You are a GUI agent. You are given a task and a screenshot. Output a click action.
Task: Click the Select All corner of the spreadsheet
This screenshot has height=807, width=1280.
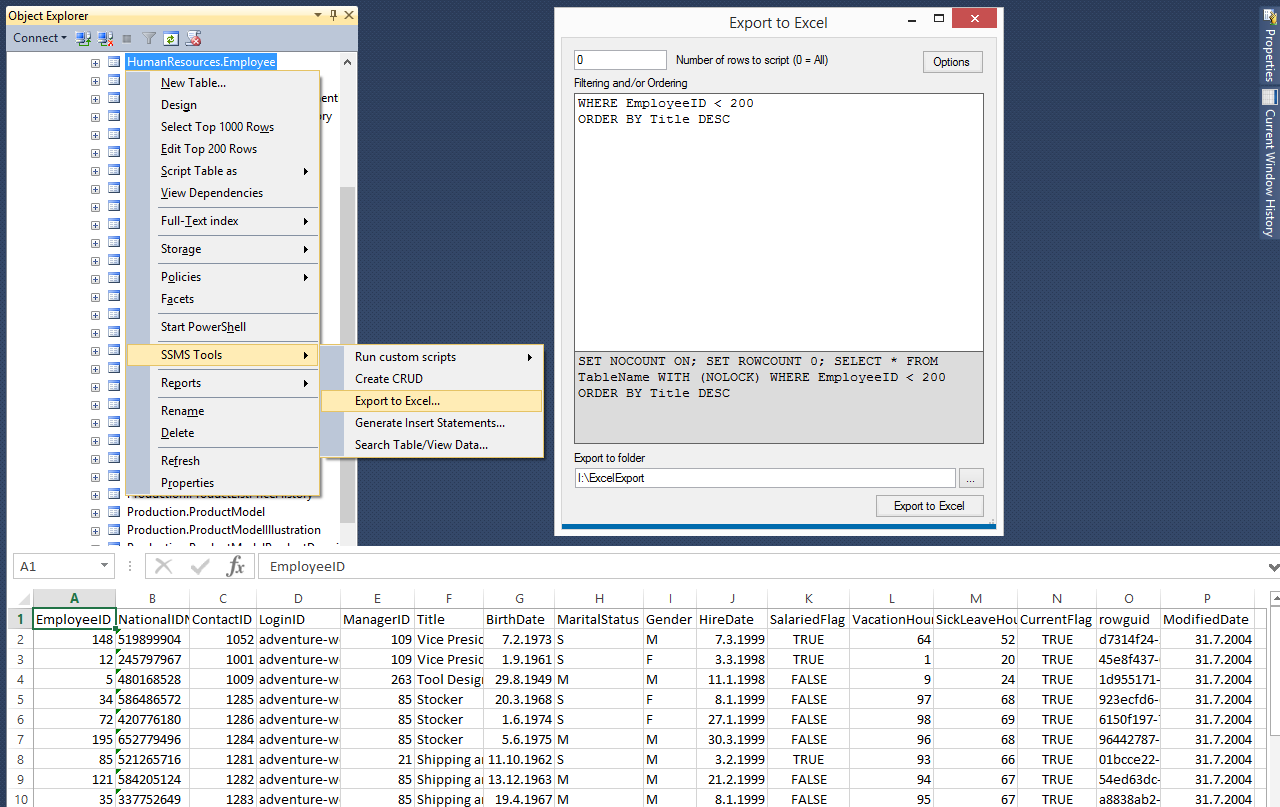(20, 599)
